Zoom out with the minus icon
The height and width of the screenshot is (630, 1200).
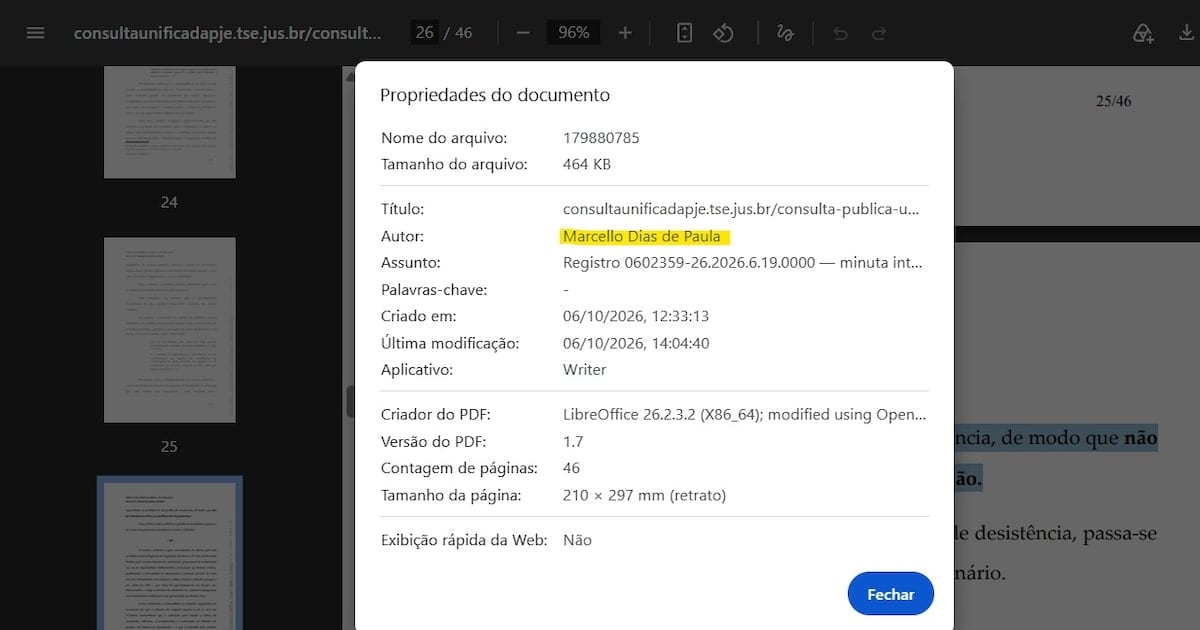tap(522, 33)
